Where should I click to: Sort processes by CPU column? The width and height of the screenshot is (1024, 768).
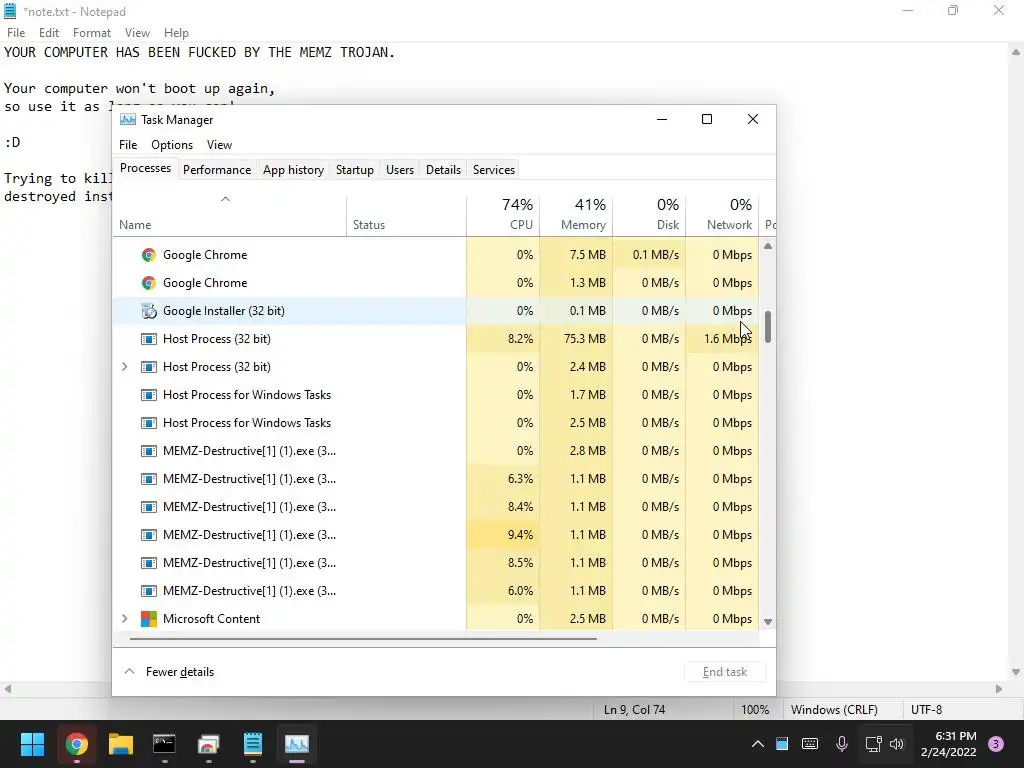click(x=504, y=215)
